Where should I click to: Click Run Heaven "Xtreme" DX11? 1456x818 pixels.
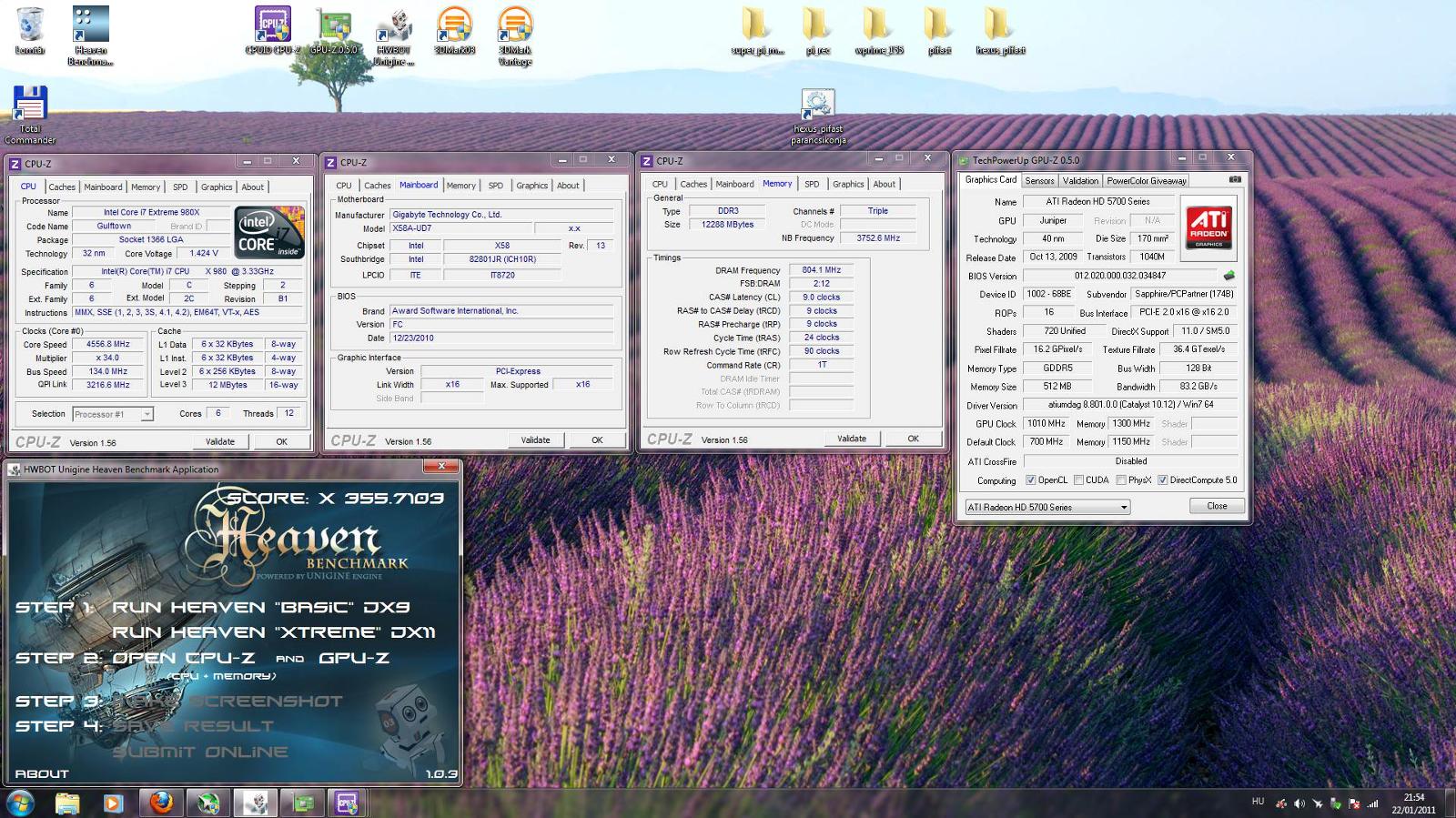[x=273, y=631]
